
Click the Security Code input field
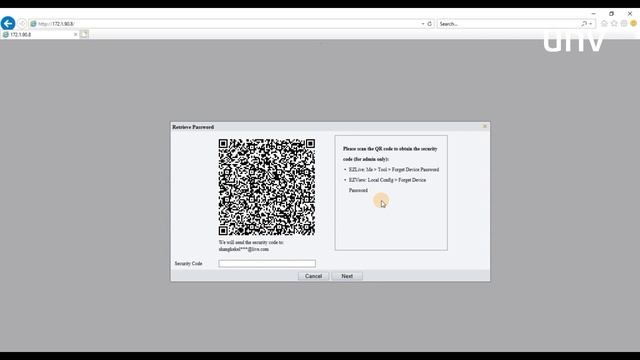point(267,263)
